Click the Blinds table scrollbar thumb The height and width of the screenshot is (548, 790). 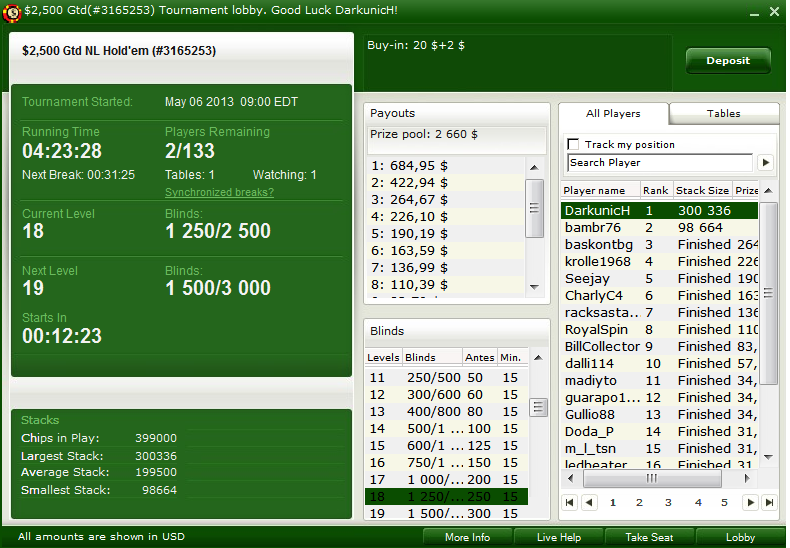pyautogui.click(x=538, y=407)
